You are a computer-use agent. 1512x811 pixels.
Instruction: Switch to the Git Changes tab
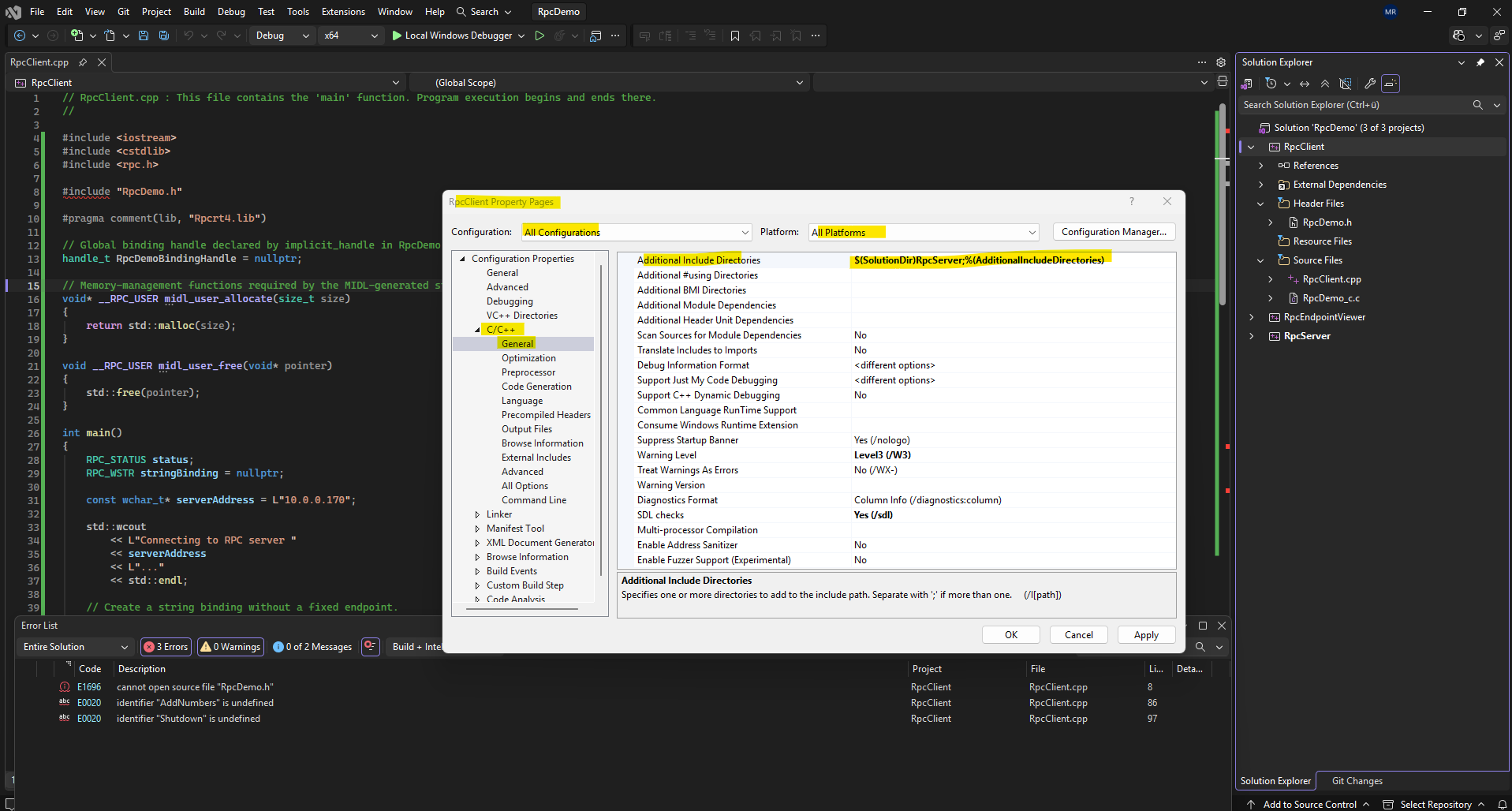coord(1357,781)
